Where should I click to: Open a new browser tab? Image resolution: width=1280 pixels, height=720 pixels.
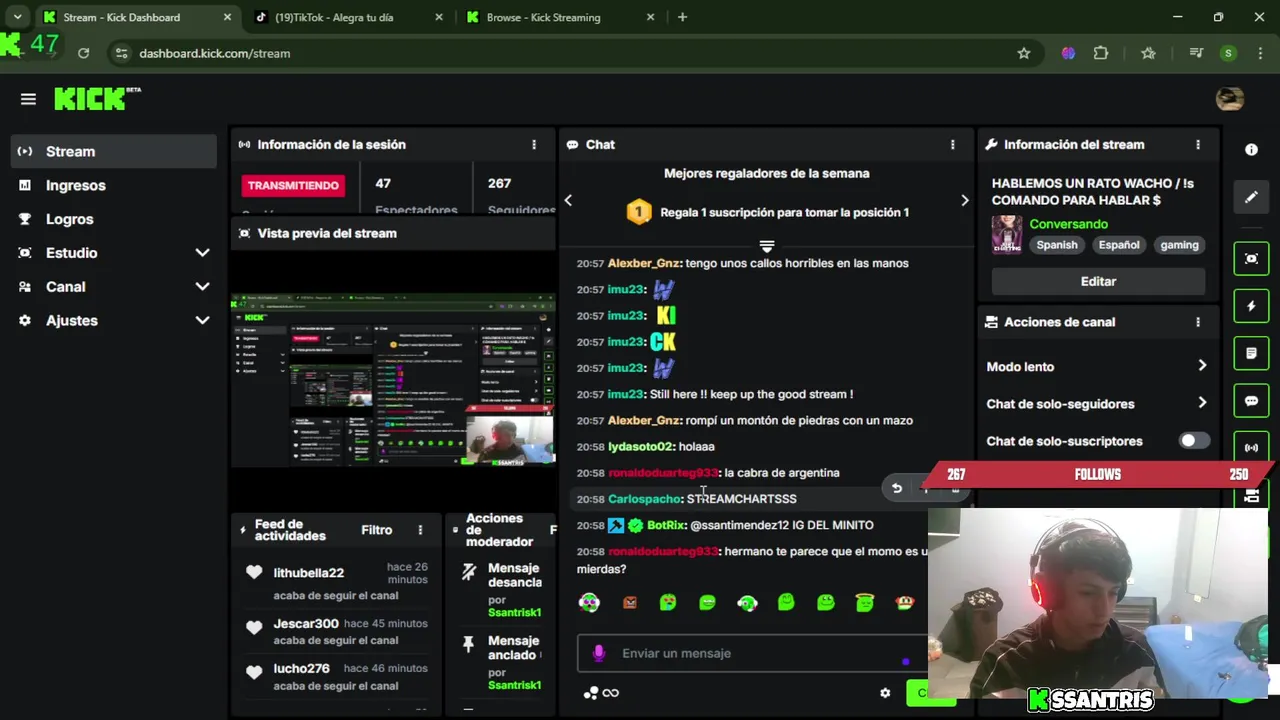(682, 17)
